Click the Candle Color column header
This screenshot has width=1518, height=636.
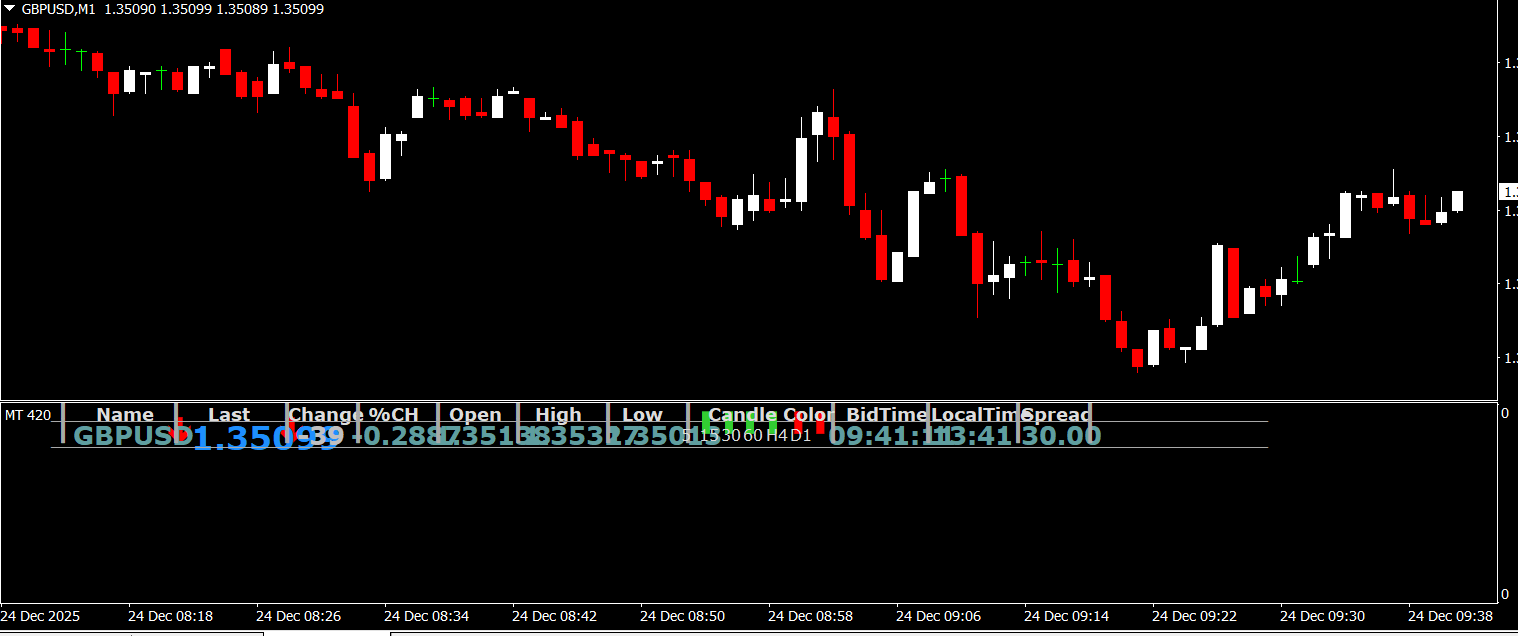770,415
